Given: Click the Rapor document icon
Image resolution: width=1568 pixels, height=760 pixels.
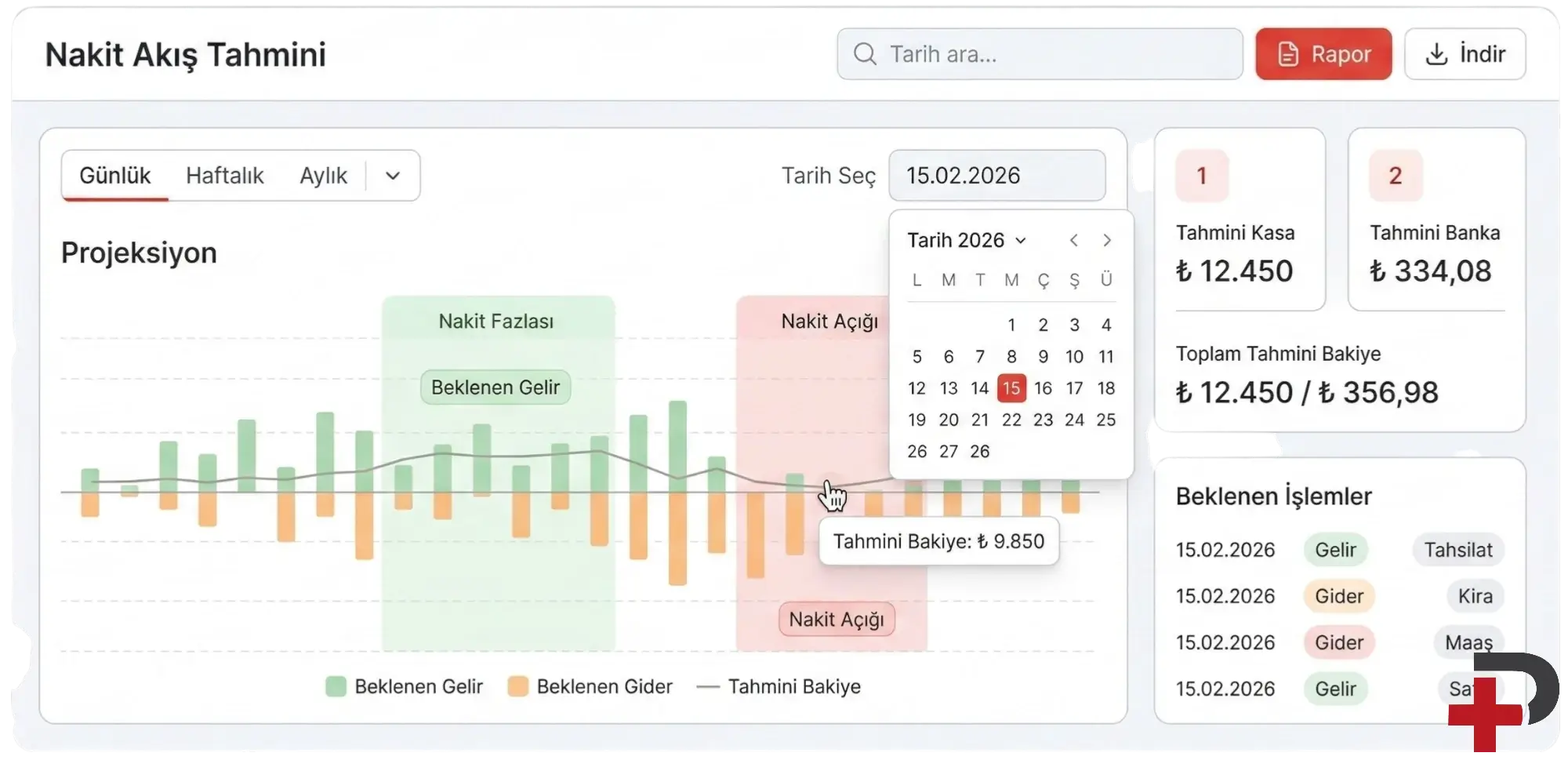Looking at the screenshot, I should tap(1288, 54).
